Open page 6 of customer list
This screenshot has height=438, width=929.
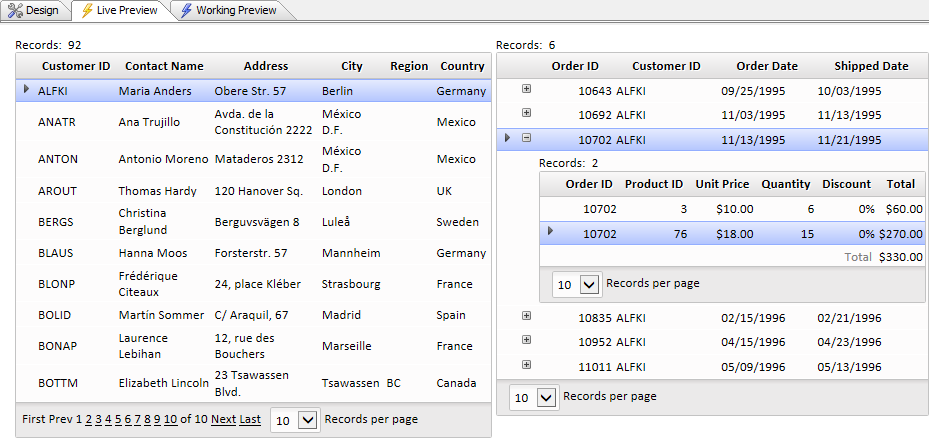(127, 420)
